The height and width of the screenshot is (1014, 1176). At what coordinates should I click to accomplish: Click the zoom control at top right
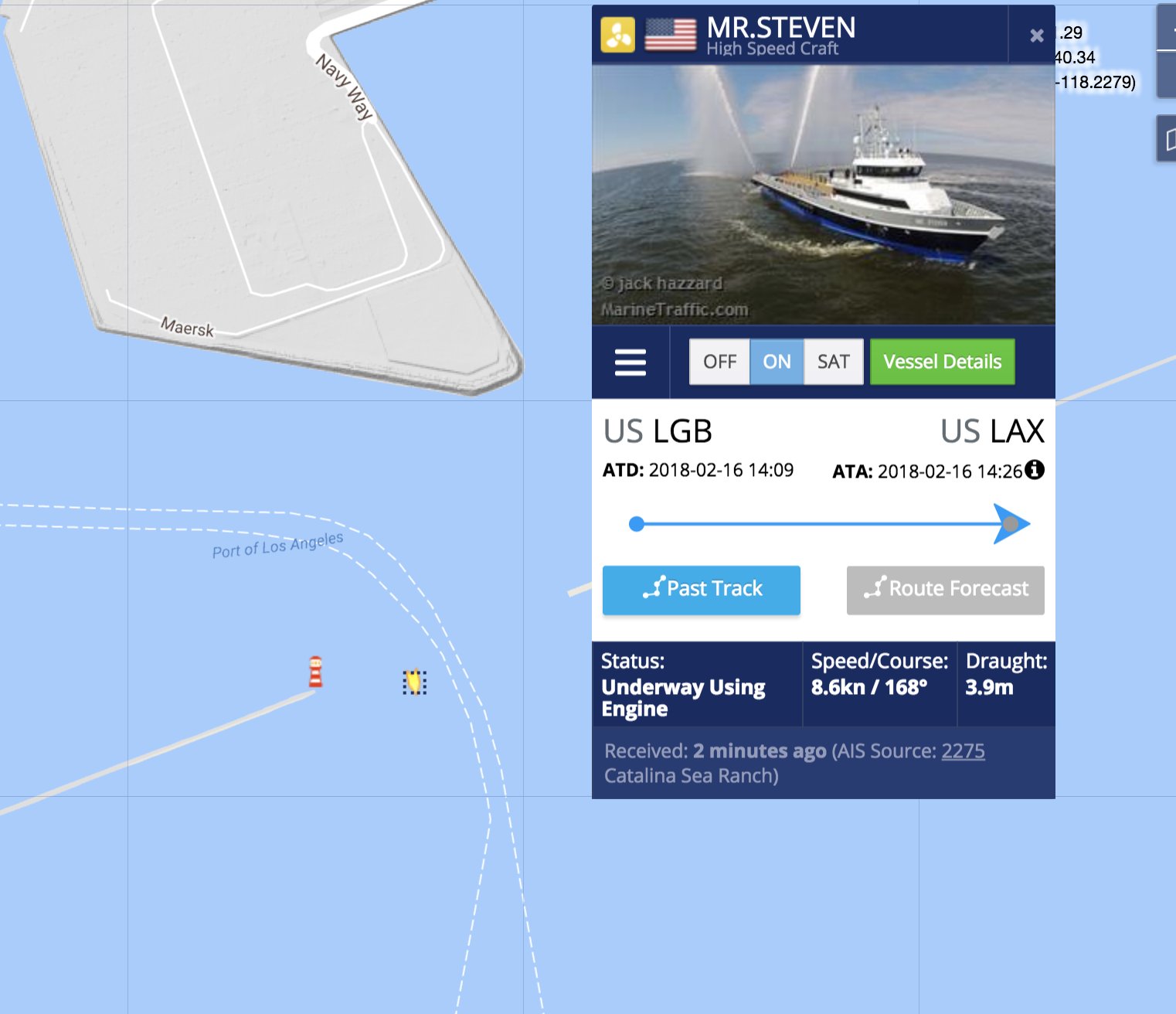pos(1167,29)
